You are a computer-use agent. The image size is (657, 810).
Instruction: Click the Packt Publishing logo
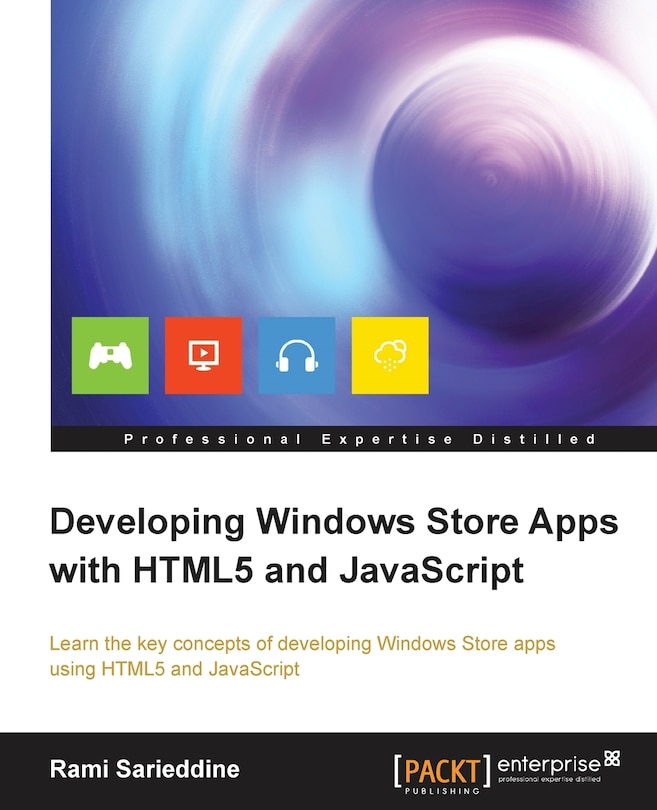(x=442, y=774)
